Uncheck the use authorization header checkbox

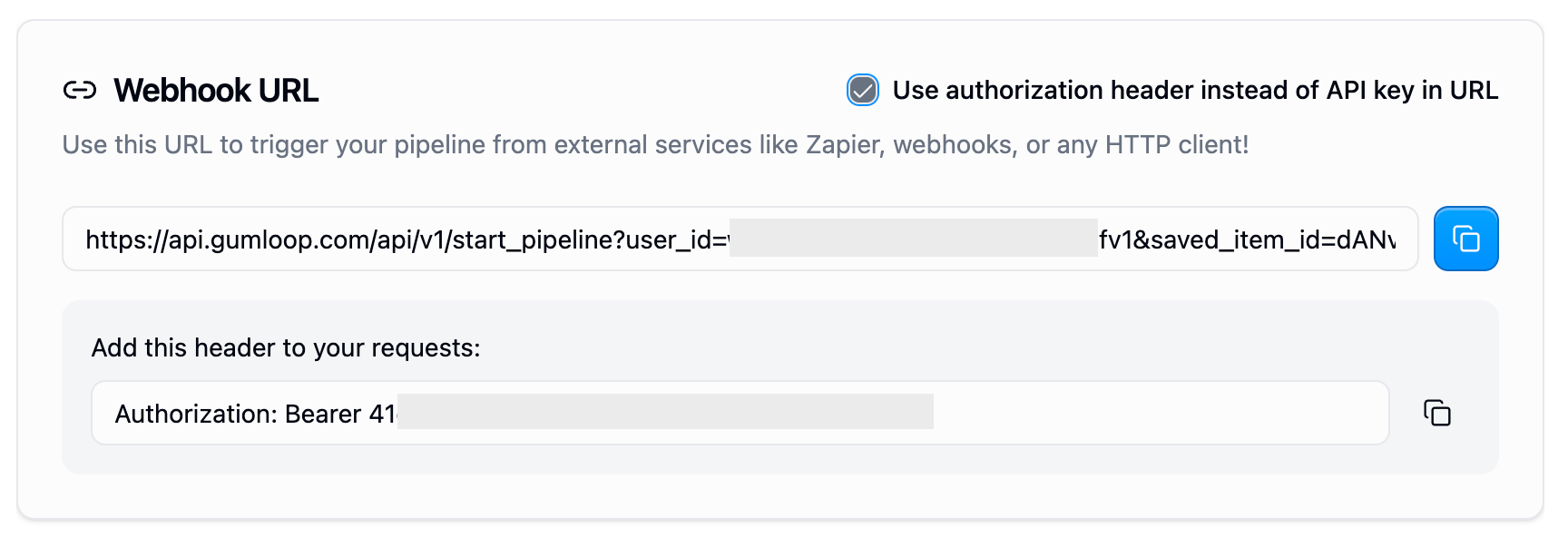click(862, 90)
